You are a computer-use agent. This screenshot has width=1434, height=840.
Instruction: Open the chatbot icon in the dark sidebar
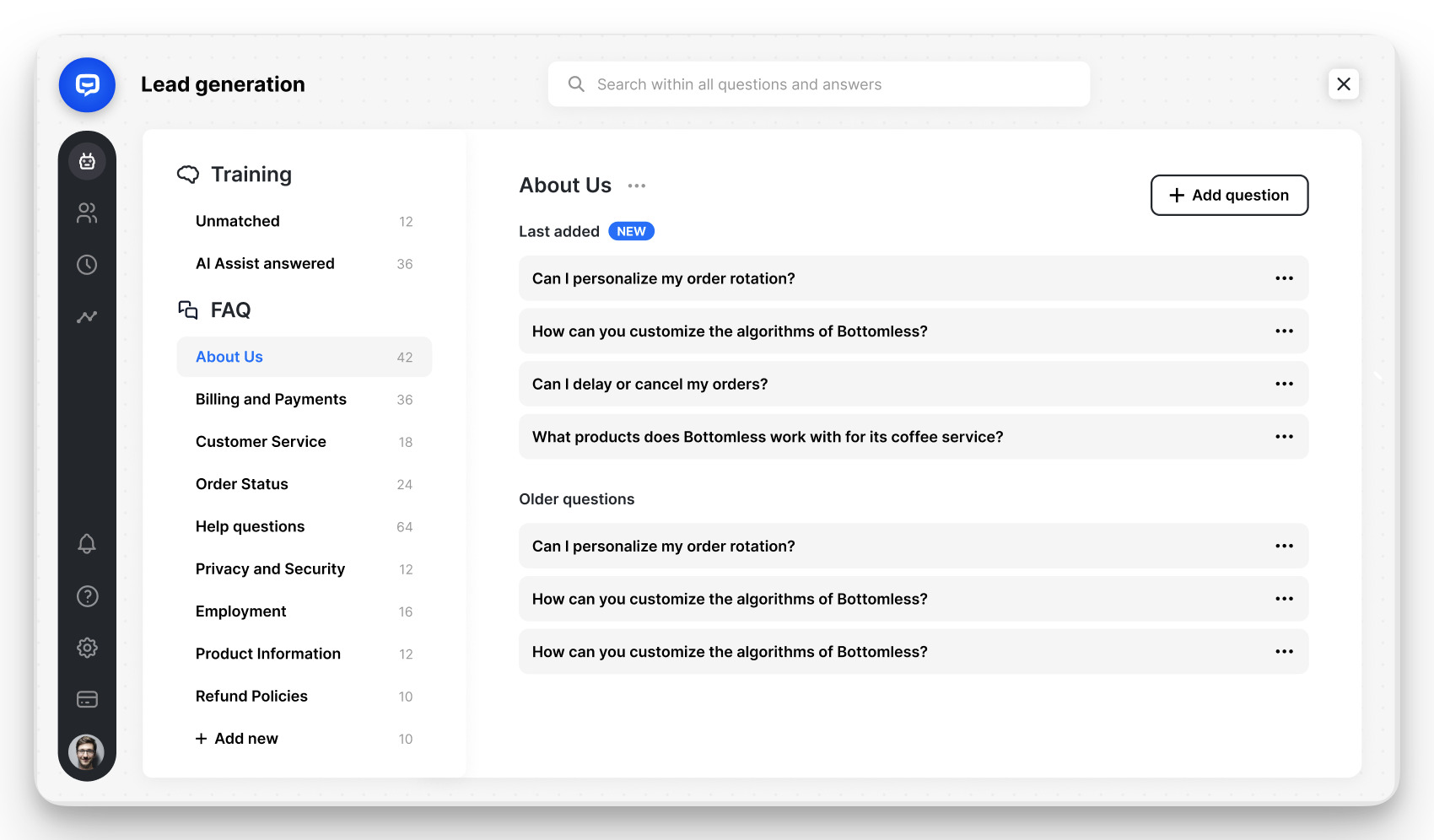pos(87,161)
